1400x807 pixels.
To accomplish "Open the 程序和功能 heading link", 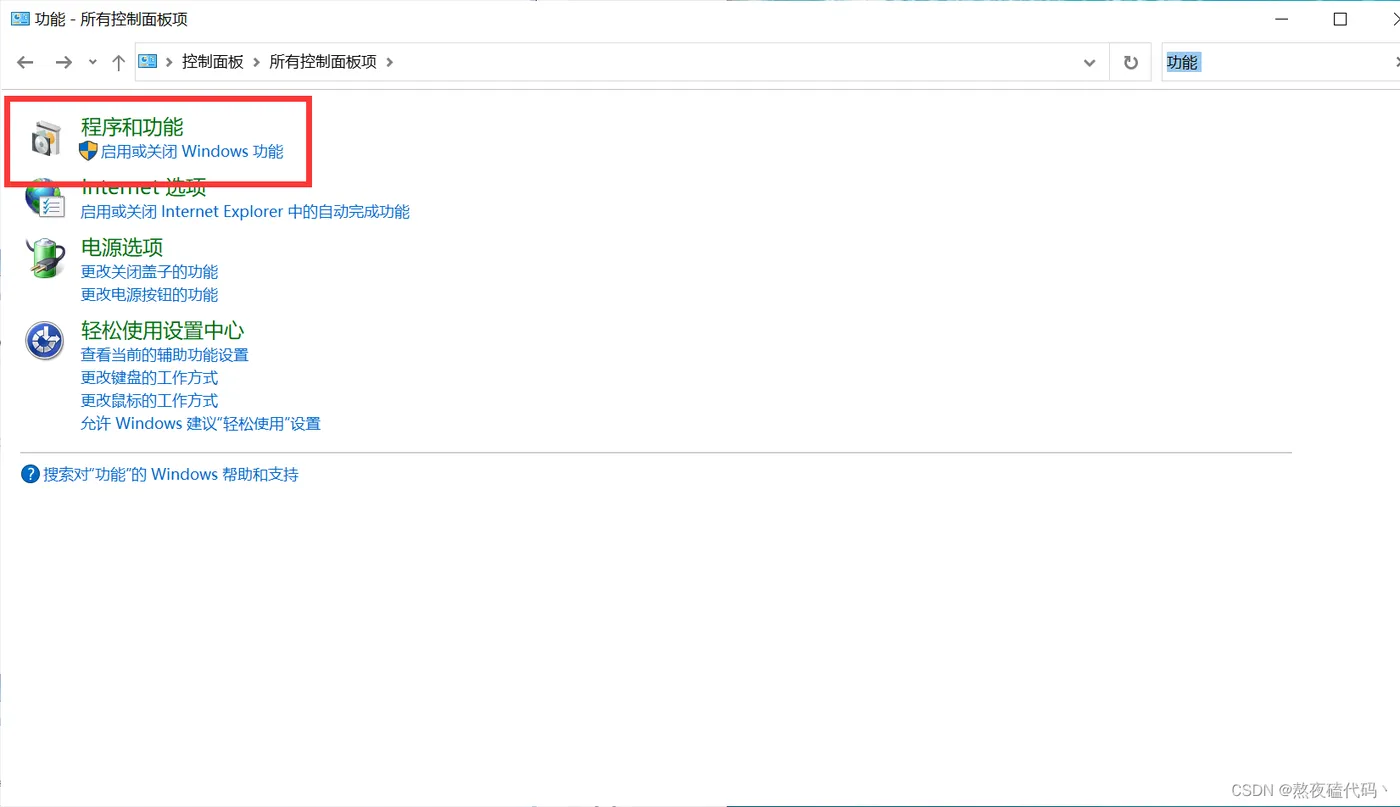I will (x=132, y=127).
